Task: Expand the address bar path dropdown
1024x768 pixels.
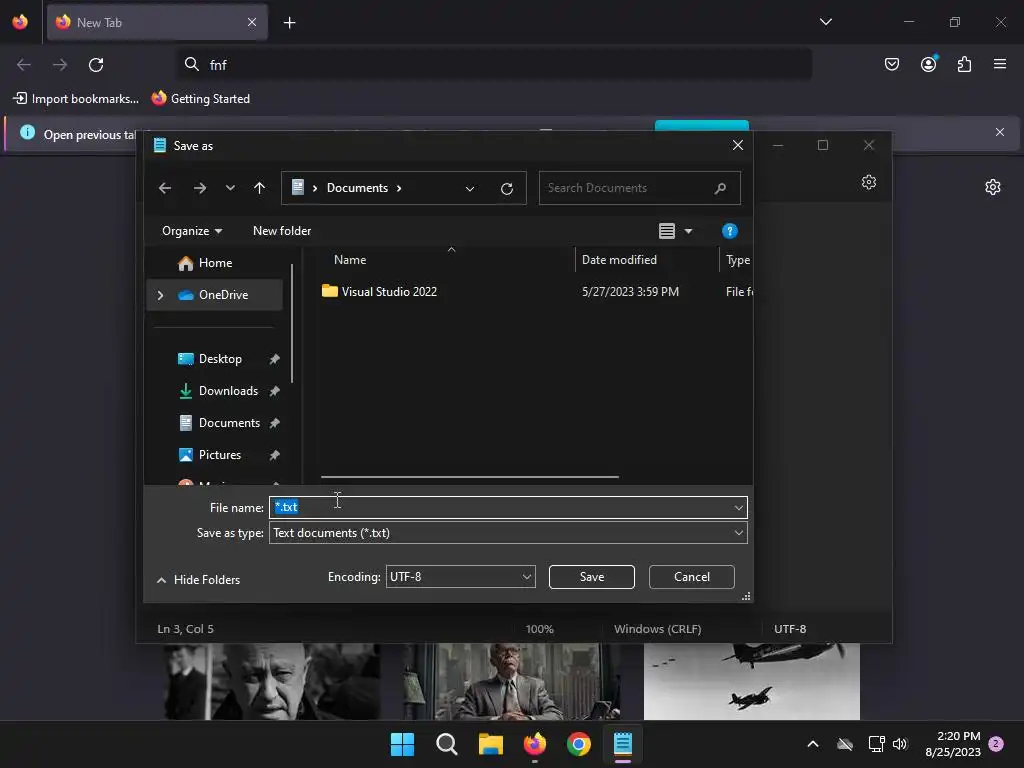Action: [470, 189]
